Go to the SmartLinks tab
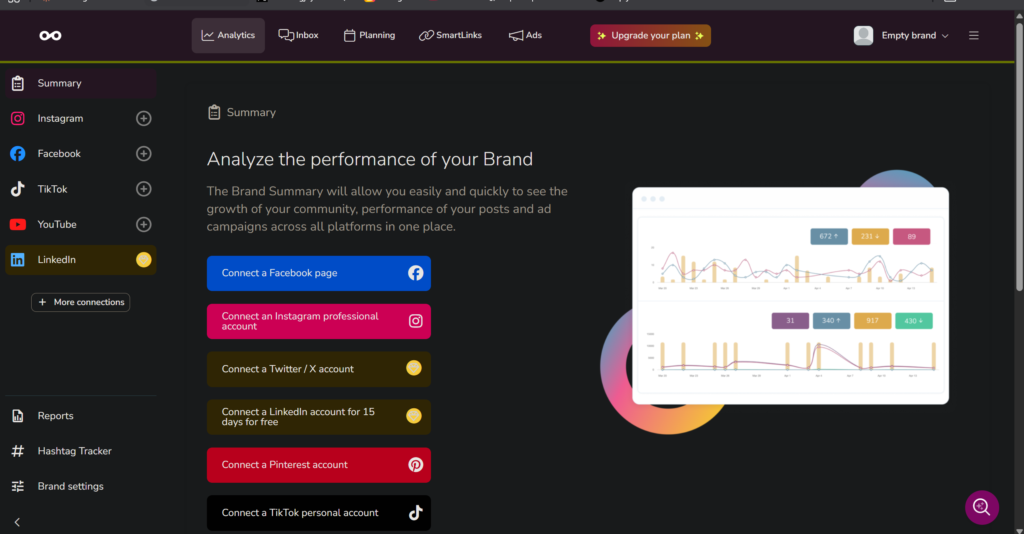1024x534 pixels. (450, 36)
